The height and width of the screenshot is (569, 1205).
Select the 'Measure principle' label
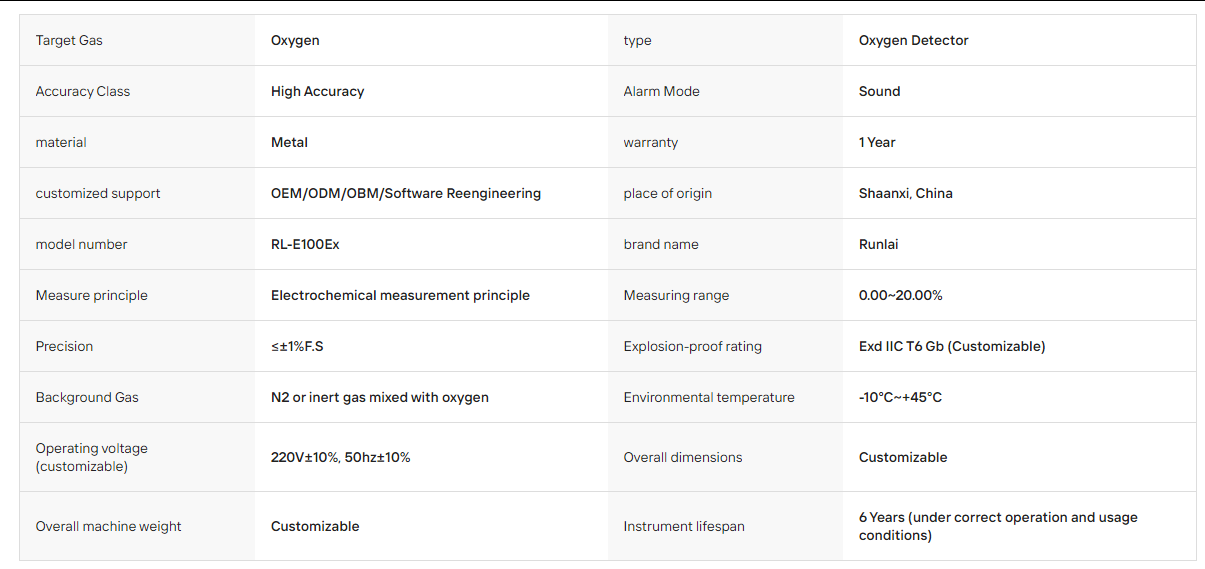(x=91, y=296)
